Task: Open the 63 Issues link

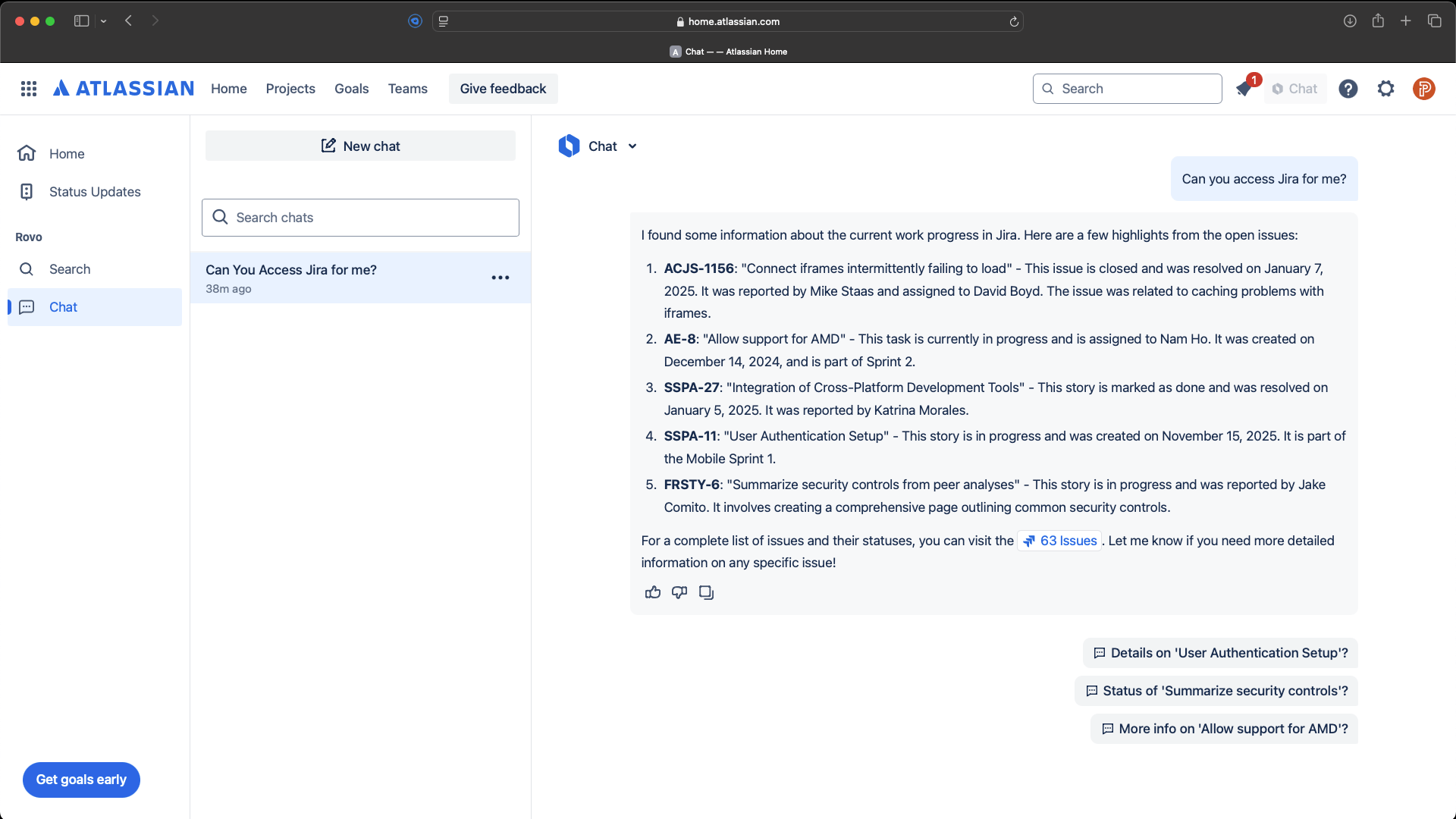Action: [x=1059, y=541]
